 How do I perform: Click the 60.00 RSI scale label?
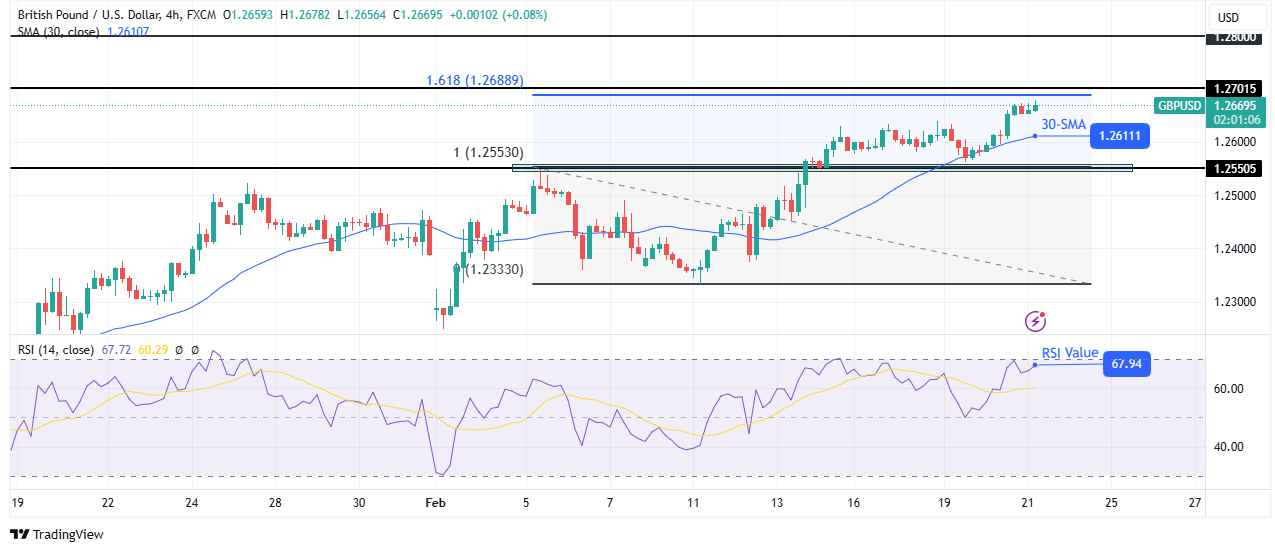1228,388
